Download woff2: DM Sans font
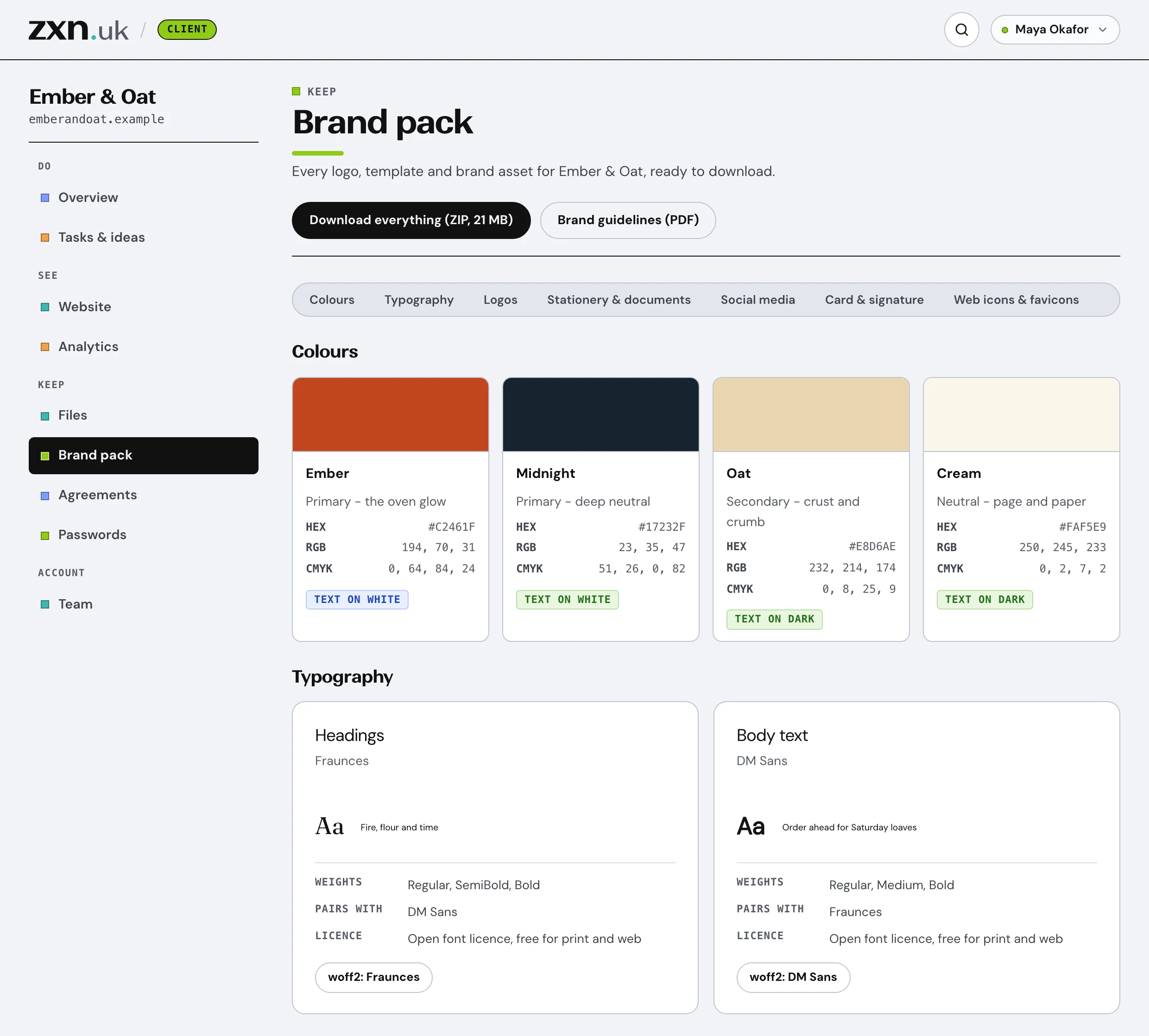This screenshot has height=1036, width=1149. 793,977
